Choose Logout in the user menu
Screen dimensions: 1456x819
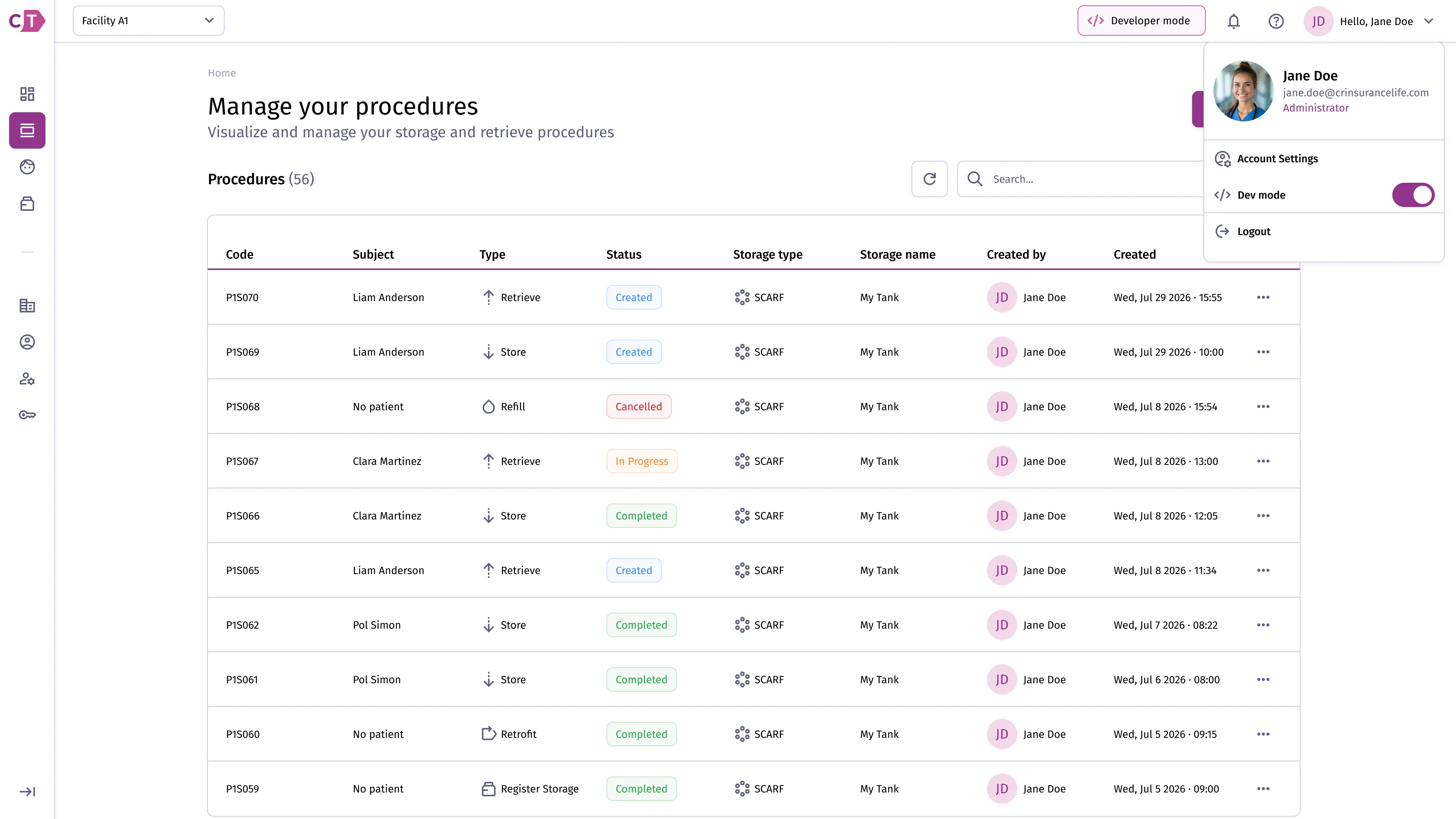[1324, 231]
